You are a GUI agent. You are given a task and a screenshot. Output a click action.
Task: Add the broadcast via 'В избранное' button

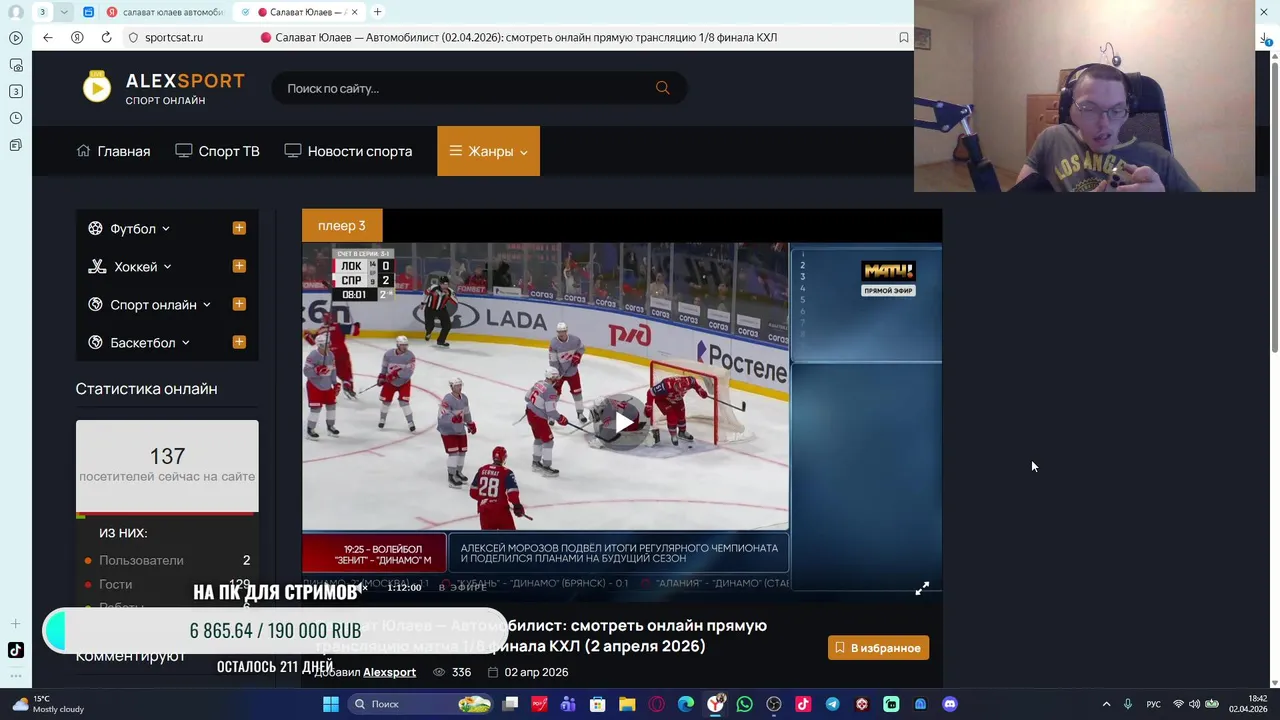click(x=878, y=648)
